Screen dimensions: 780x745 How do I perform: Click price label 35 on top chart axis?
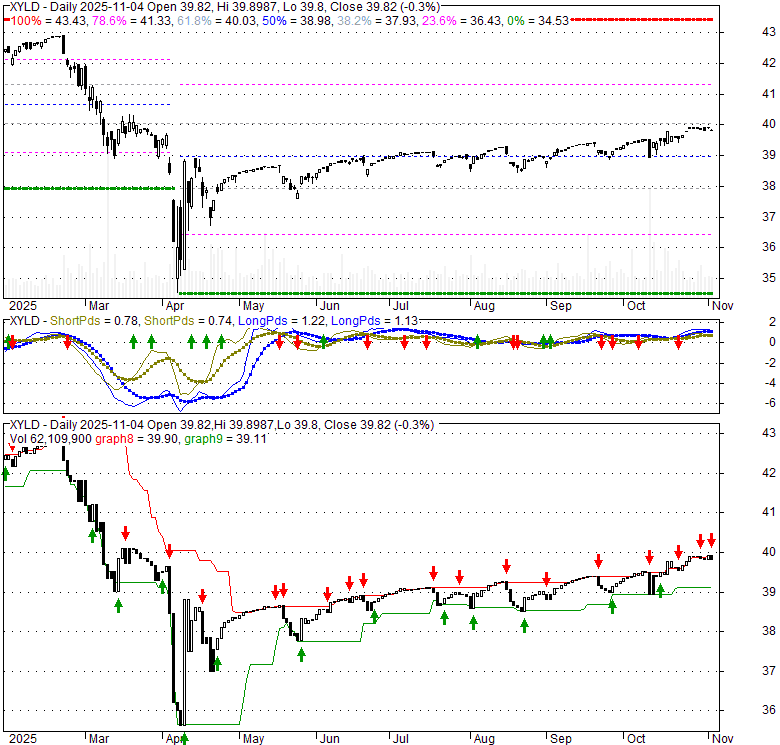point(769,278)
